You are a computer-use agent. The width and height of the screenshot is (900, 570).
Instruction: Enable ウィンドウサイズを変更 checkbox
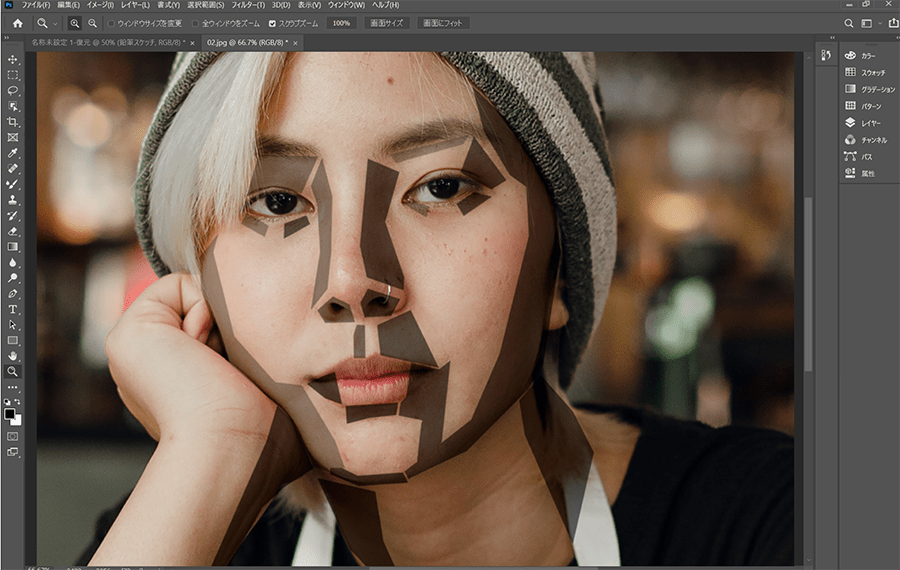111,23
